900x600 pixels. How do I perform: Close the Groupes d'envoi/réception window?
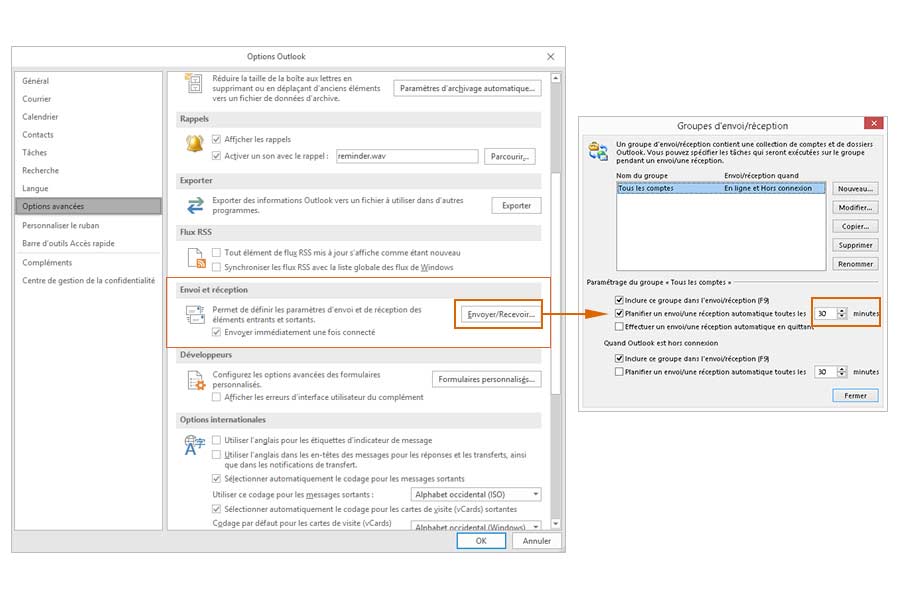click(x=874, y=123)
